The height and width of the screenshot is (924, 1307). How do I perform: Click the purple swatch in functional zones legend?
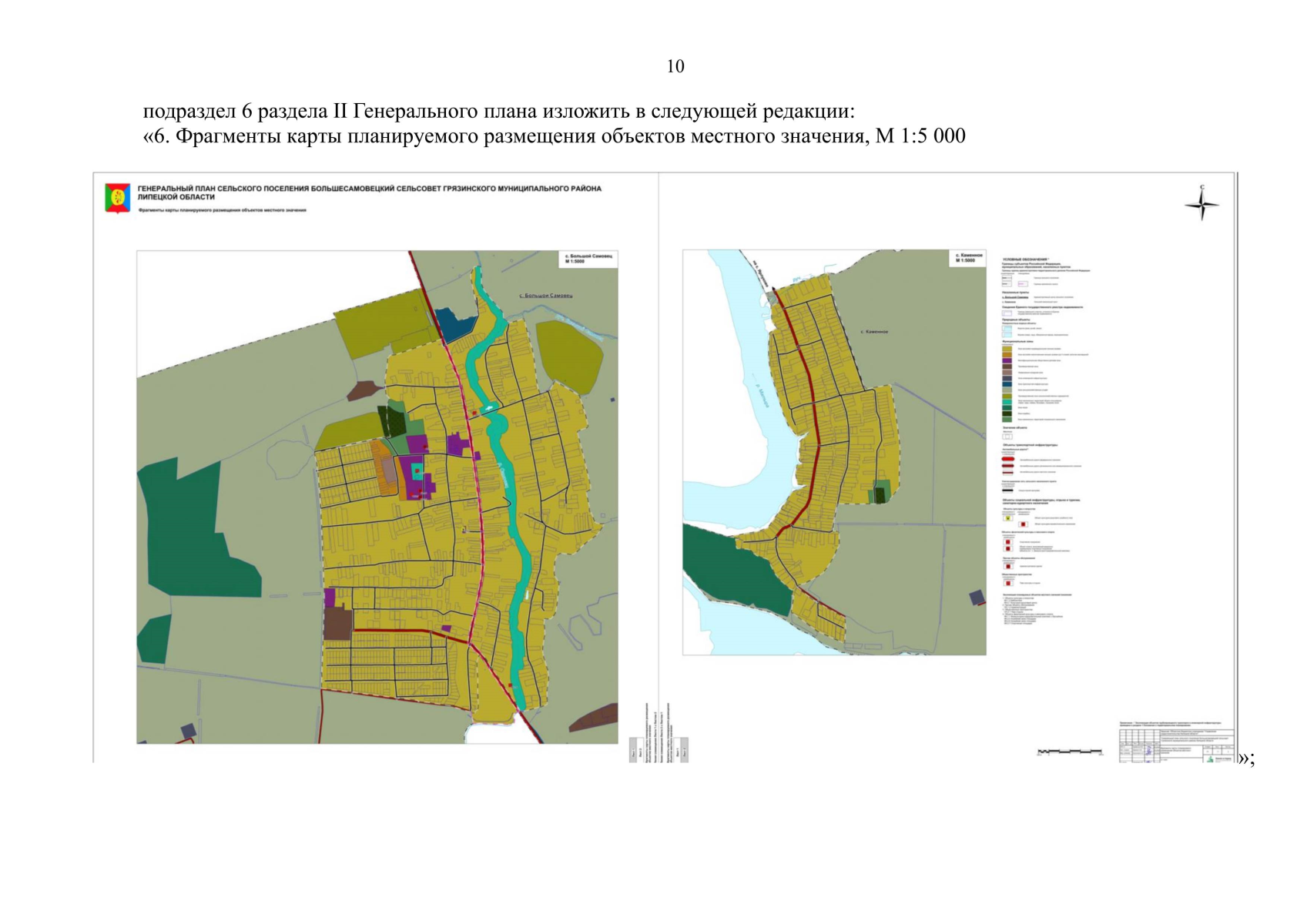click(1007, 360)
